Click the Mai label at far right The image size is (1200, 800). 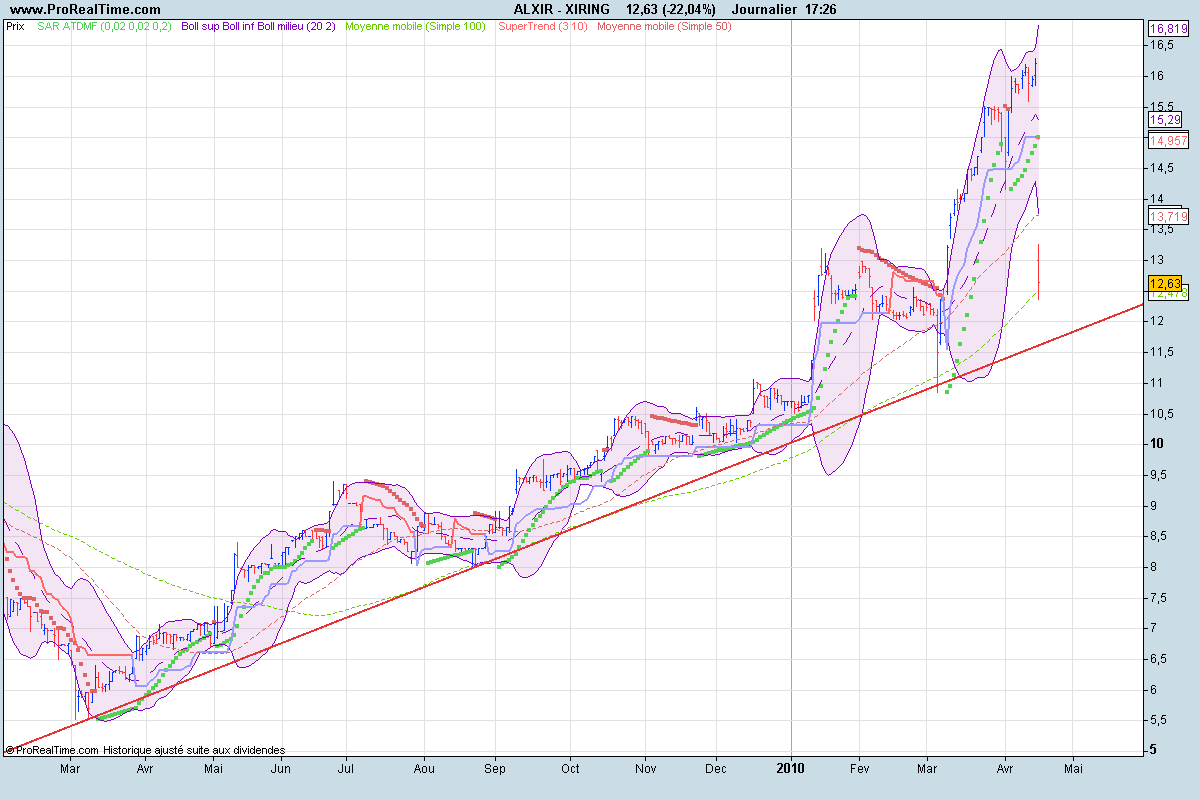pos(1073,769)
